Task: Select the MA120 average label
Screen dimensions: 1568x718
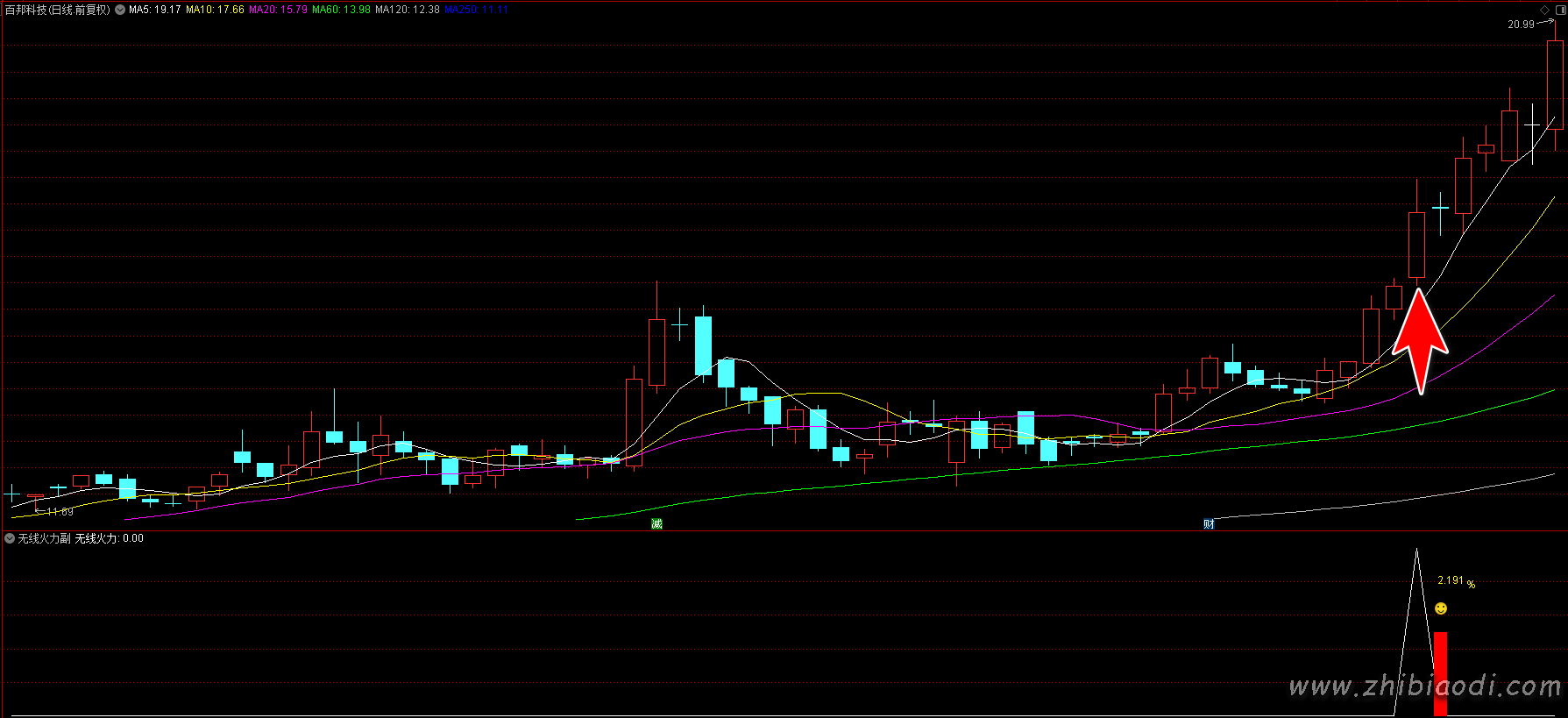Action: pos(408,10)
